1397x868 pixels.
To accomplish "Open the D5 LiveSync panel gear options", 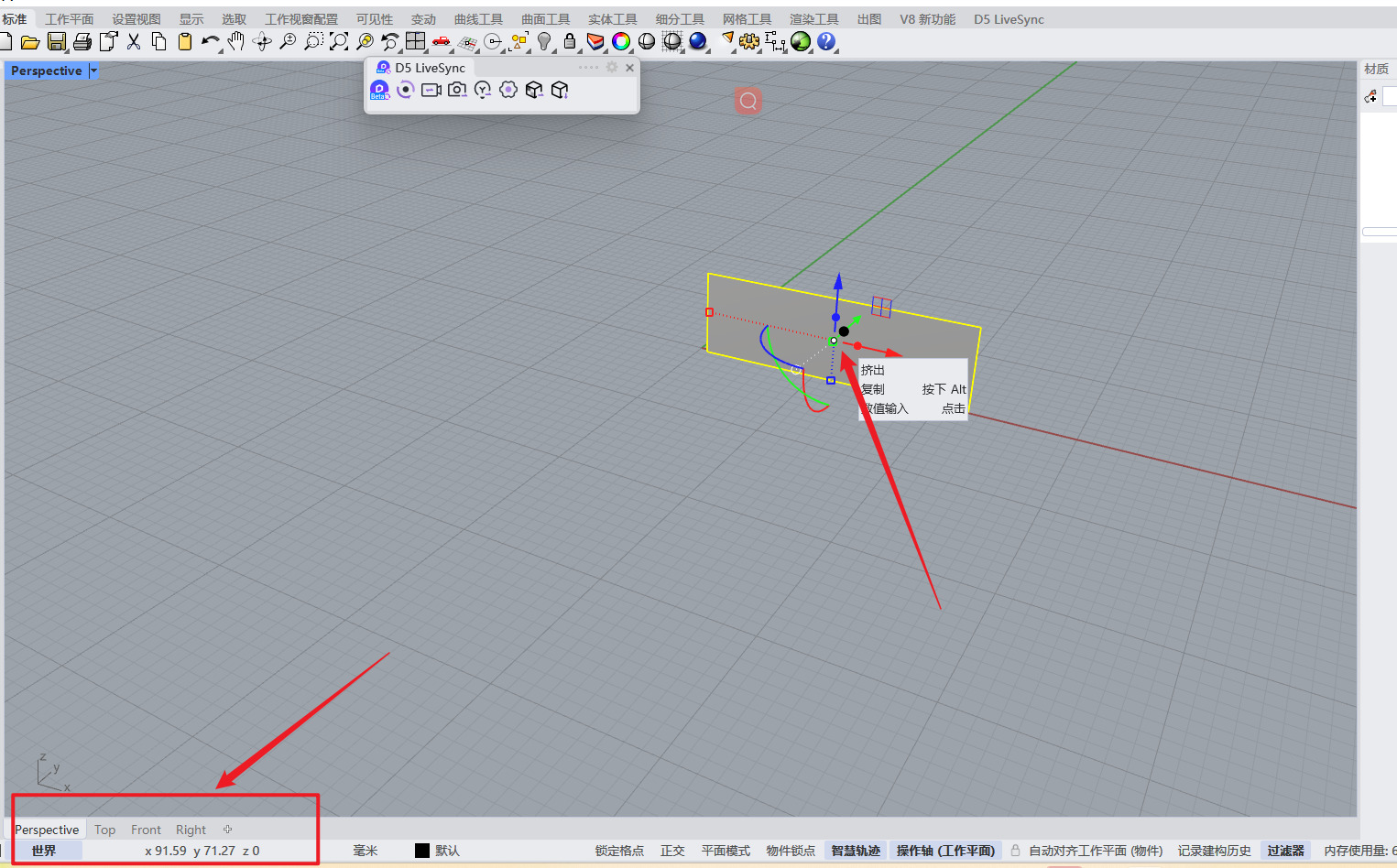I will 612,68.
